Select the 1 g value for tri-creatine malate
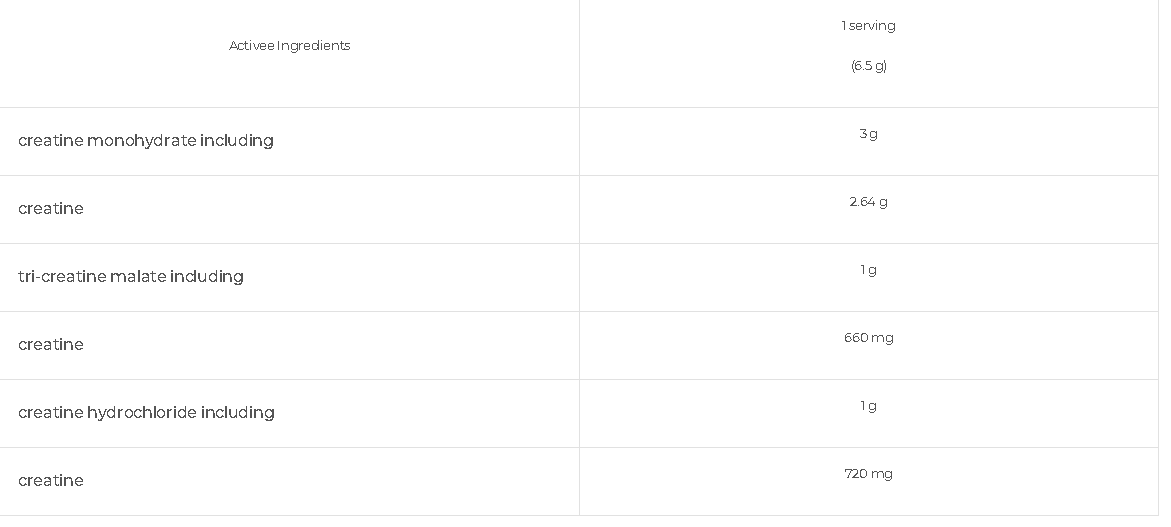This screenshot has height=527, width=1171. tap(868, 270)
